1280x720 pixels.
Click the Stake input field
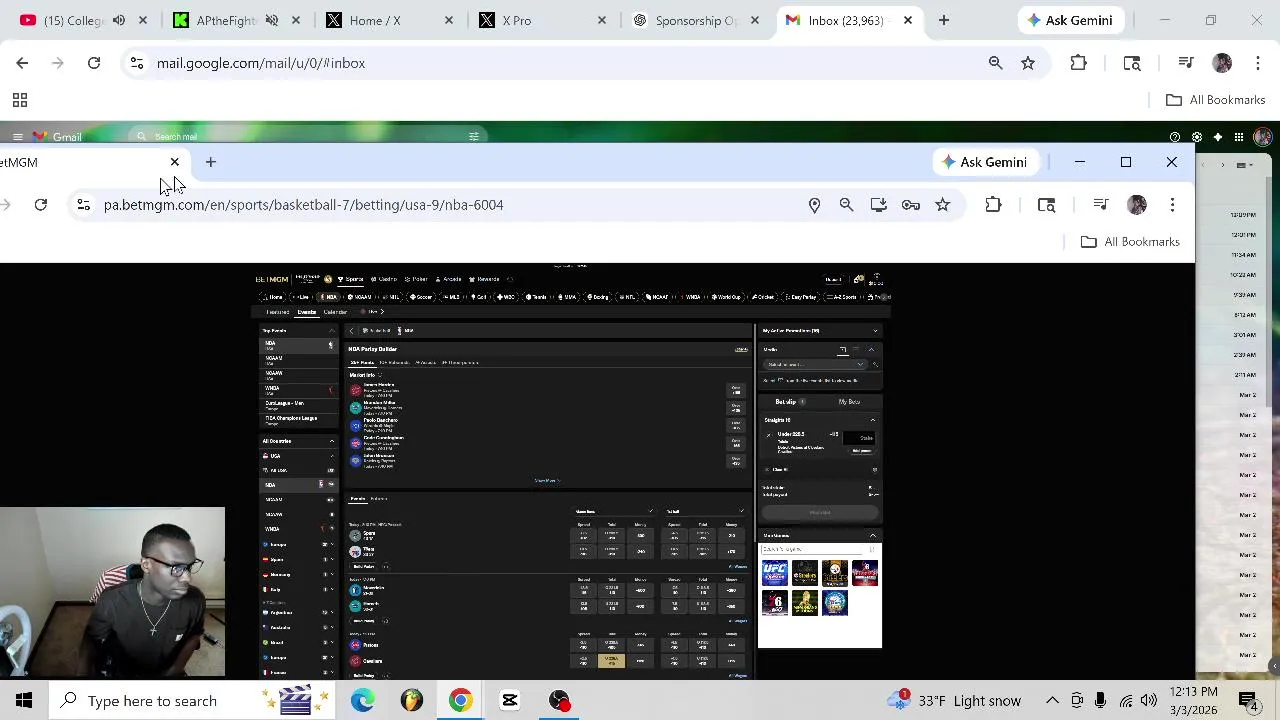pyautogui.click(x=859, y=438)
